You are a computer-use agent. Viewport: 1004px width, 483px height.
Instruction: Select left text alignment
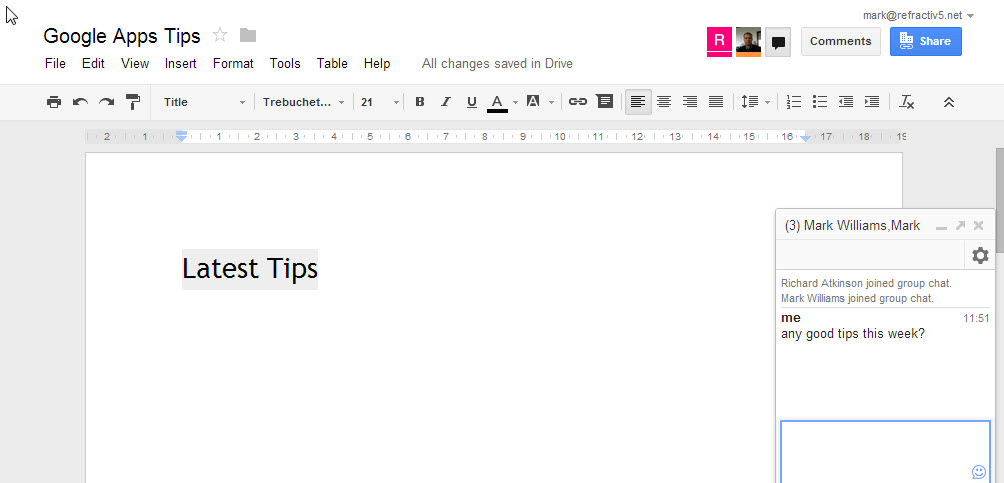point(638,102)
